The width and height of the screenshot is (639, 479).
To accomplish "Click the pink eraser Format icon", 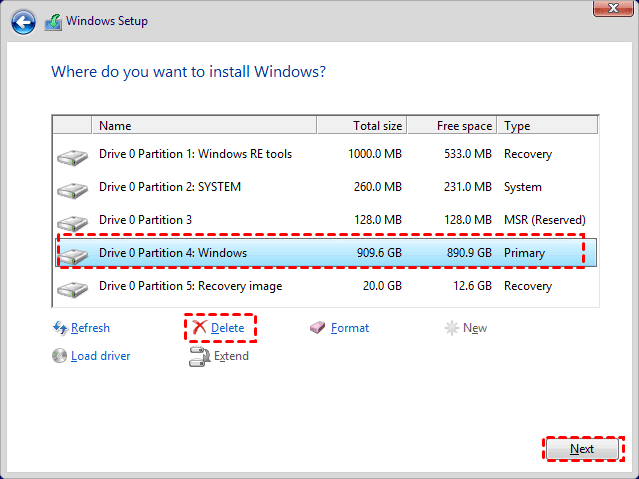I will (318, 328).
